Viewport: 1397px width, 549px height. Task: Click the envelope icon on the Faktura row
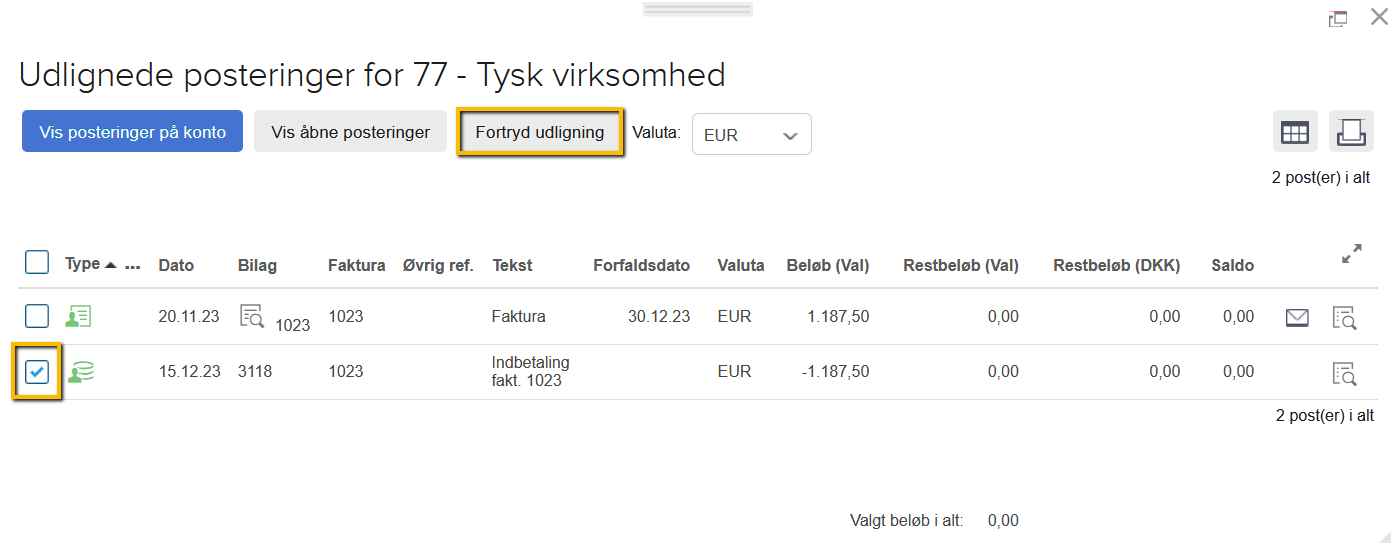tap(1297, 318)
